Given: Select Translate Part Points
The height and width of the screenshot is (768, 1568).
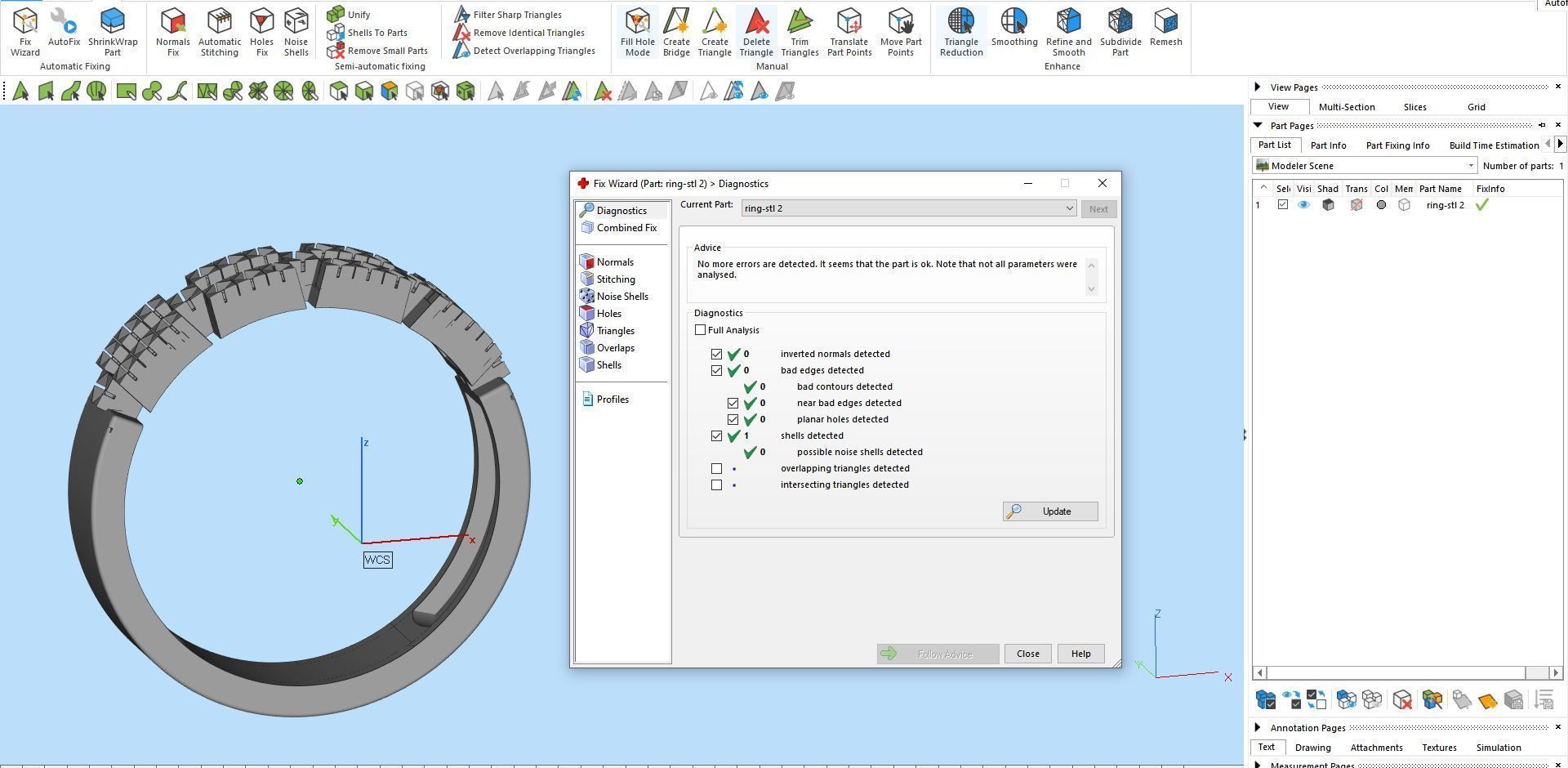Looking at the screenshot, I should 849,33.
